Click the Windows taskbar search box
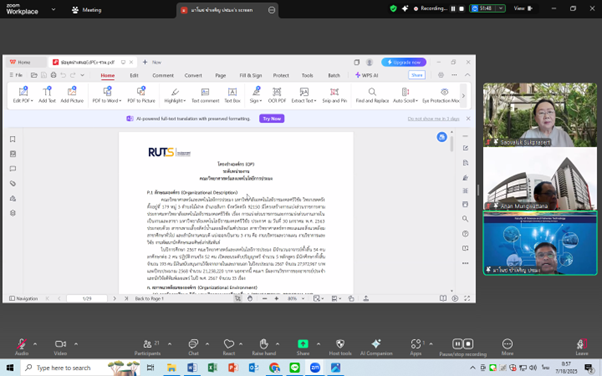The image size is (602, 376). click(x=80, y=368)
